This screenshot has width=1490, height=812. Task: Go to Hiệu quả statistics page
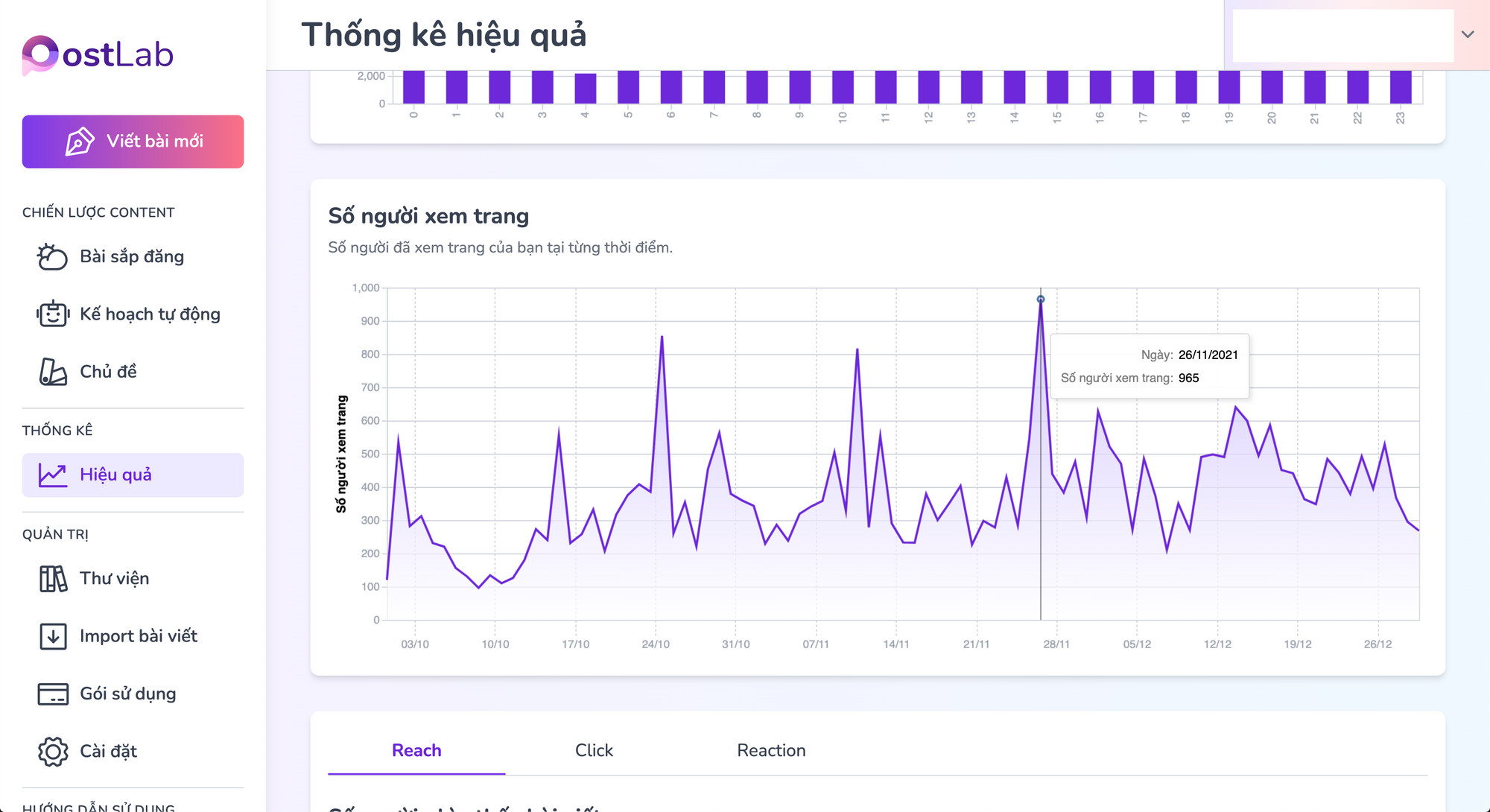coord(133,475)
